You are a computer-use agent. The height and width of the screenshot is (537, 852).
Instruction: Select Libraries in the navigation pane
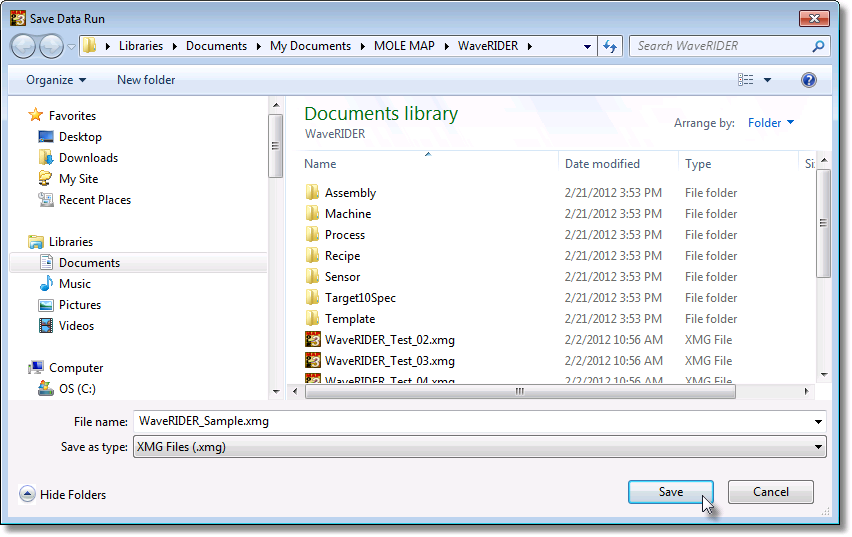tap(71, 242)
